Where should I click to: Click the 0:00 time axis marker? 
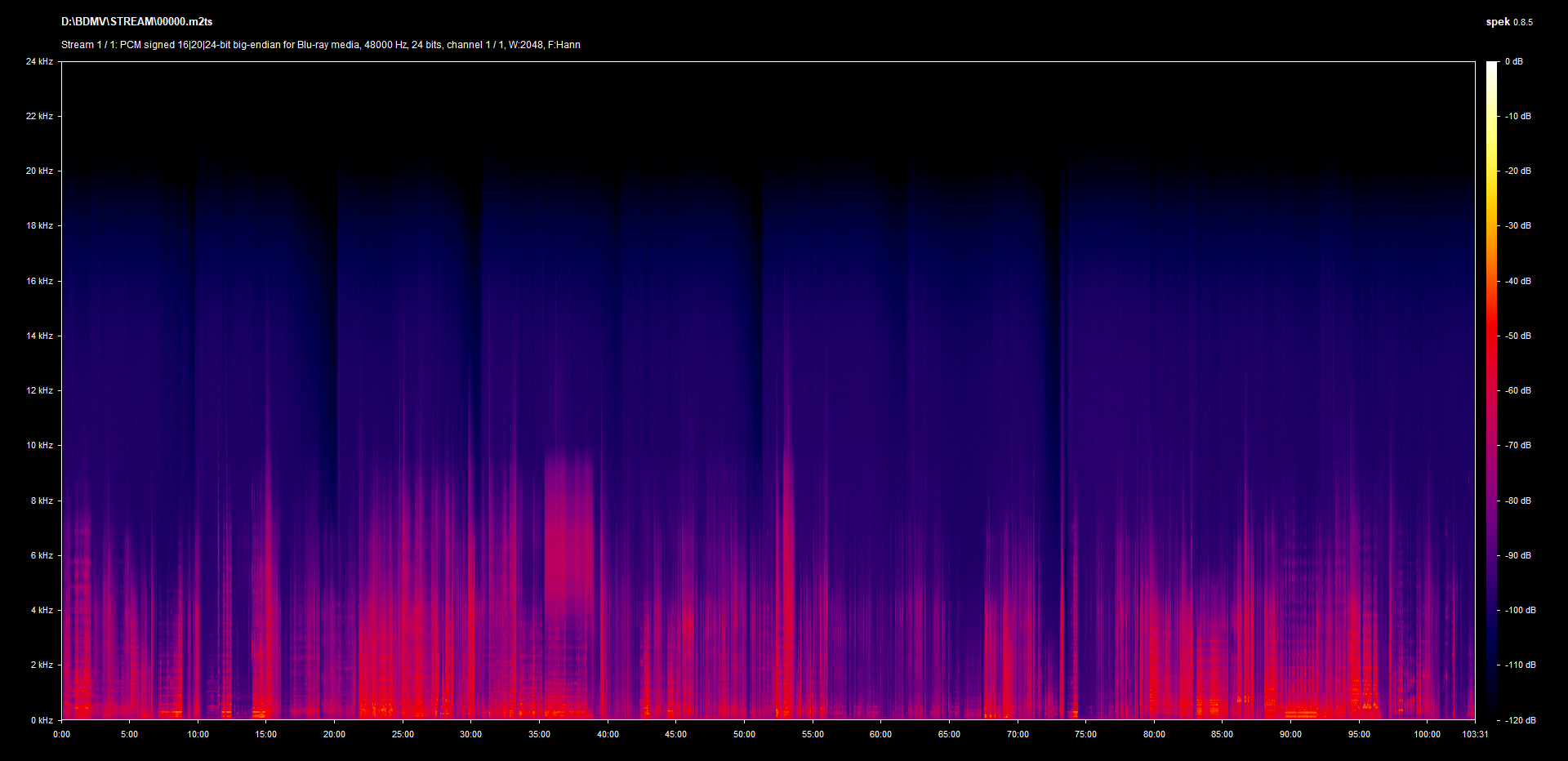click(x=61, y=734)
